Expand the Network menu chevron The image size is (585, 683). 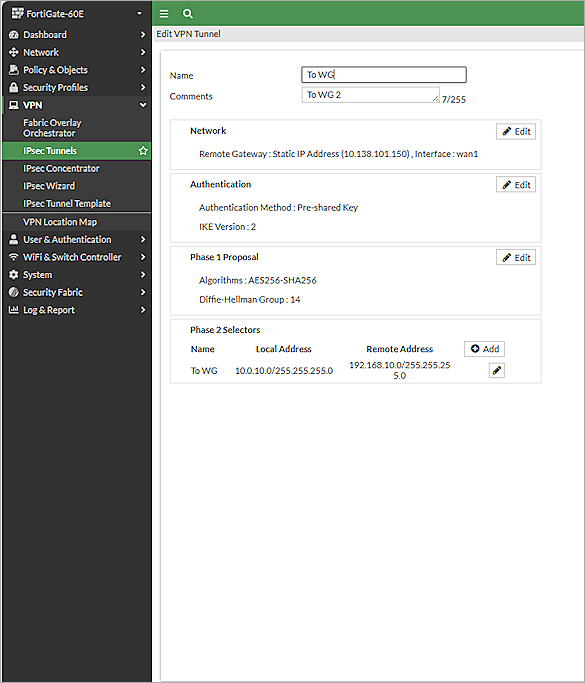142,52
